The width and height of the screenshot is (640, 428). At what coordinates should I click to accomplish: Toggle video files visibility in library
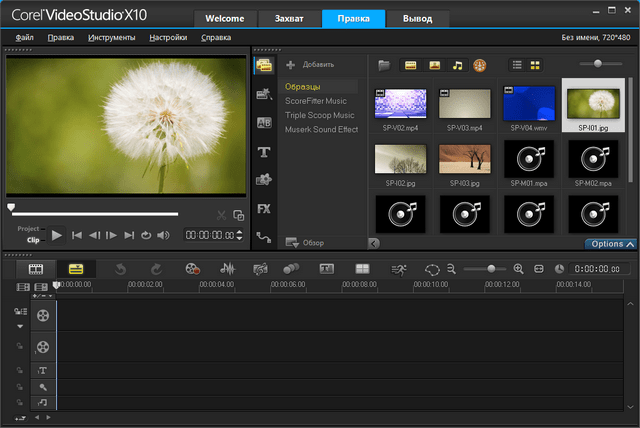click(410, 65)
